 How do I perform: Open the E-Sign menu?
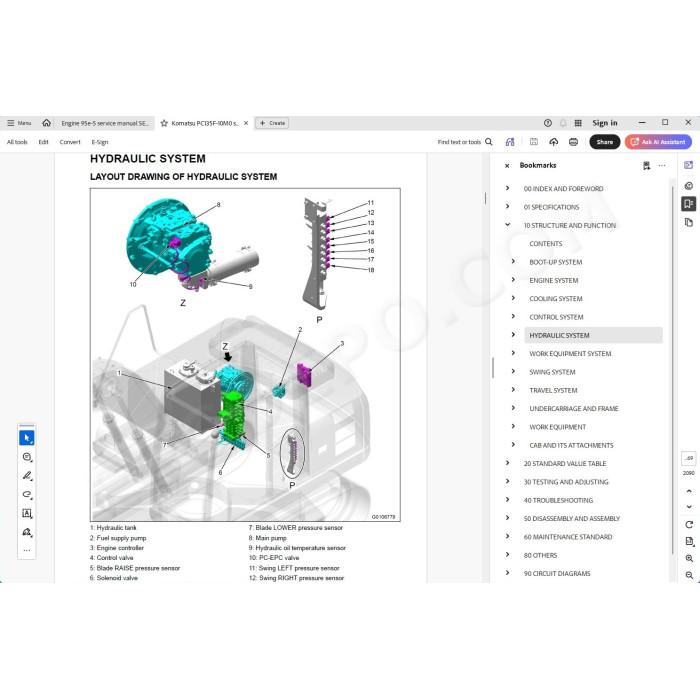[x=100, y=142]
